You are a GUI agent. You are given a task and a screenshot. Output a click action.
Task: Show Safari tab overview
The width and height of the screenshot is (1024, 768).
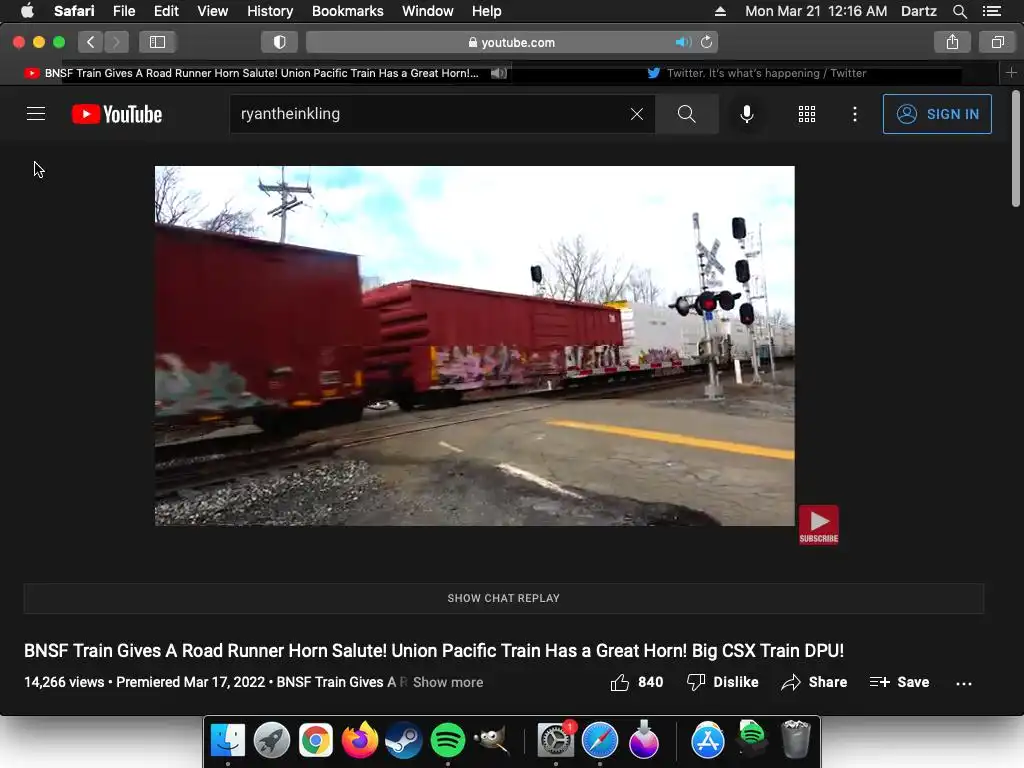click(997, 42)
